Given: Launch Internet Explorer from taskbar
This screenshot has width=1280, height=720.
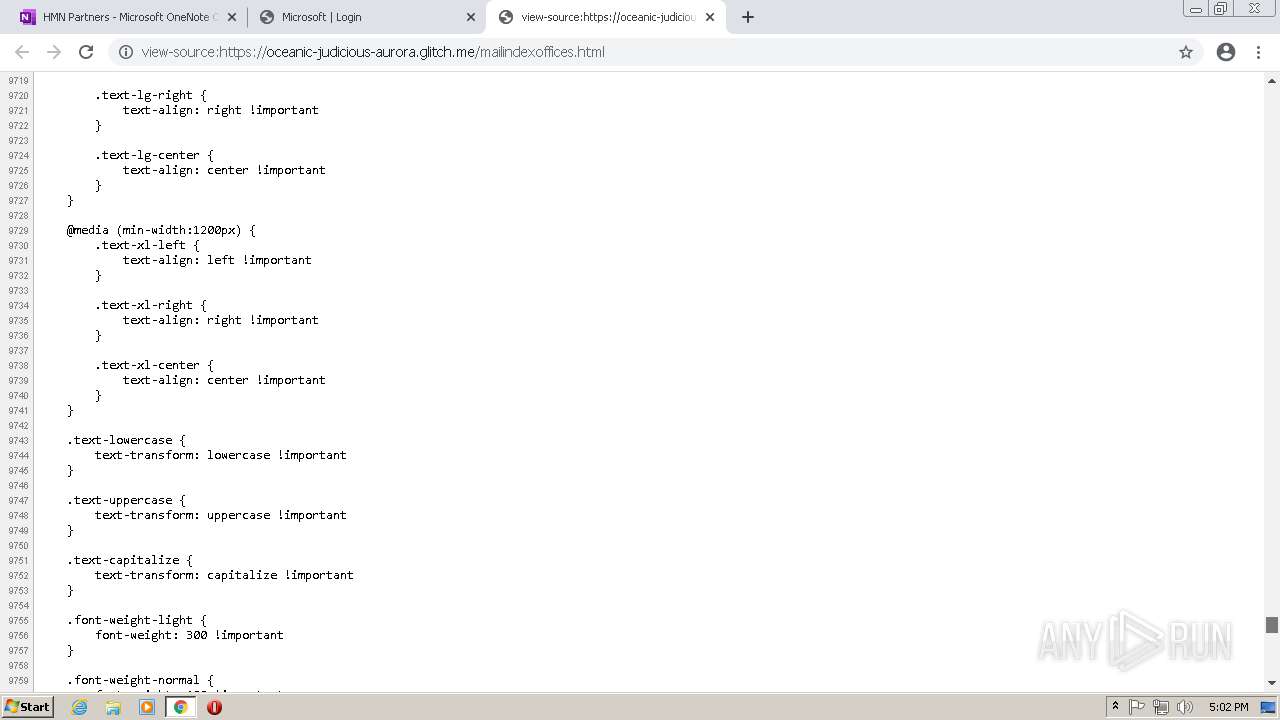Looking at the screenshot, I should [80, 707].
